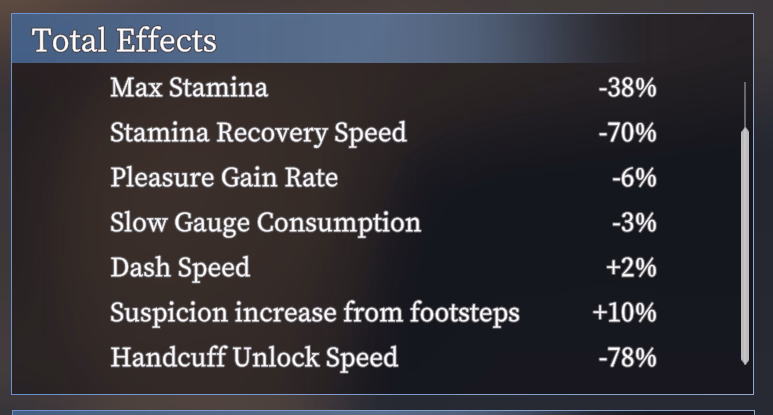Click the +2% Dash Speed value
773x415 pixels.
click(631, 268)
